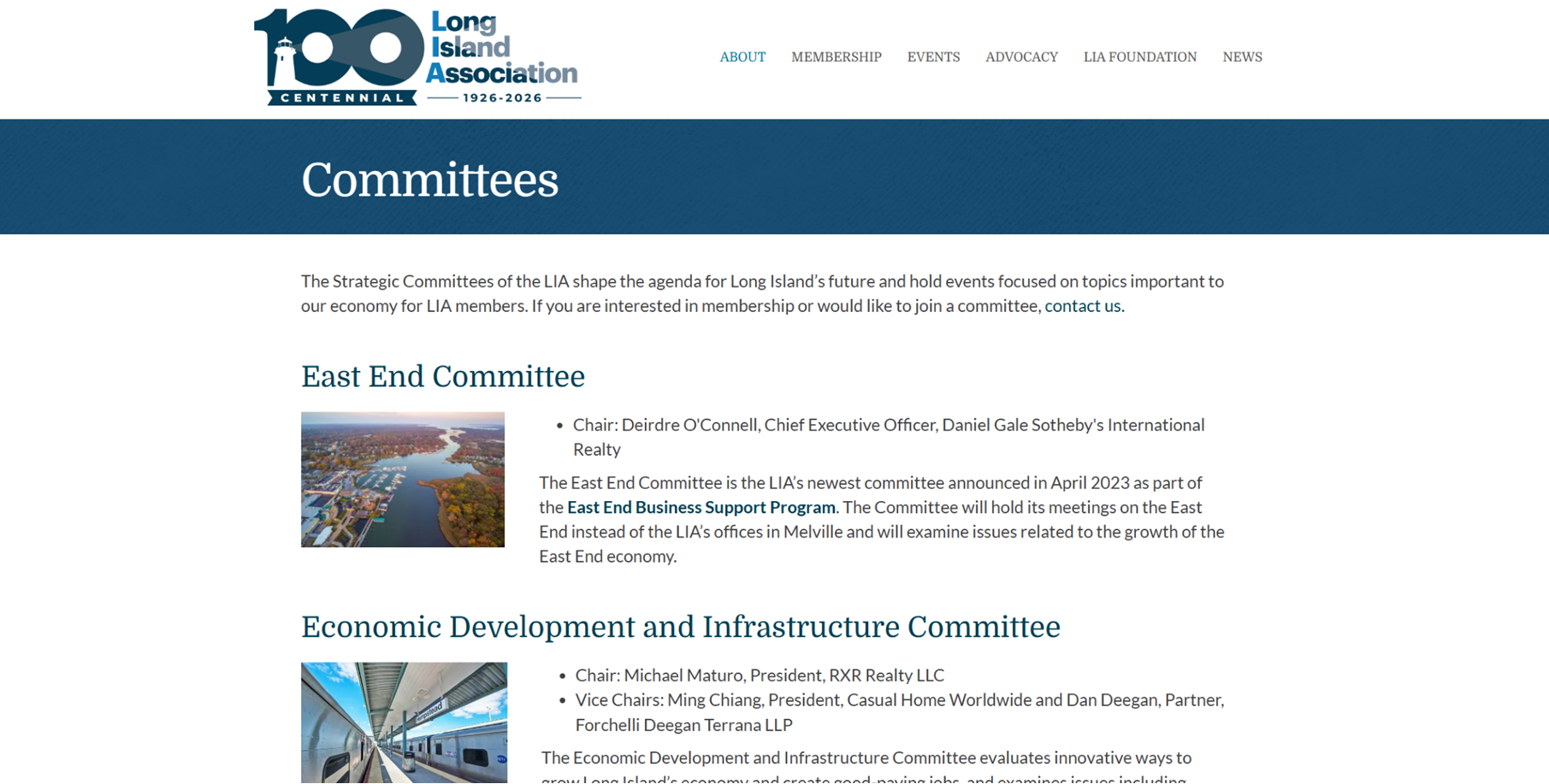Screen dimensions: 1549x784
Task: Select the East End Committee heading
Action: (x=443, y=377)
